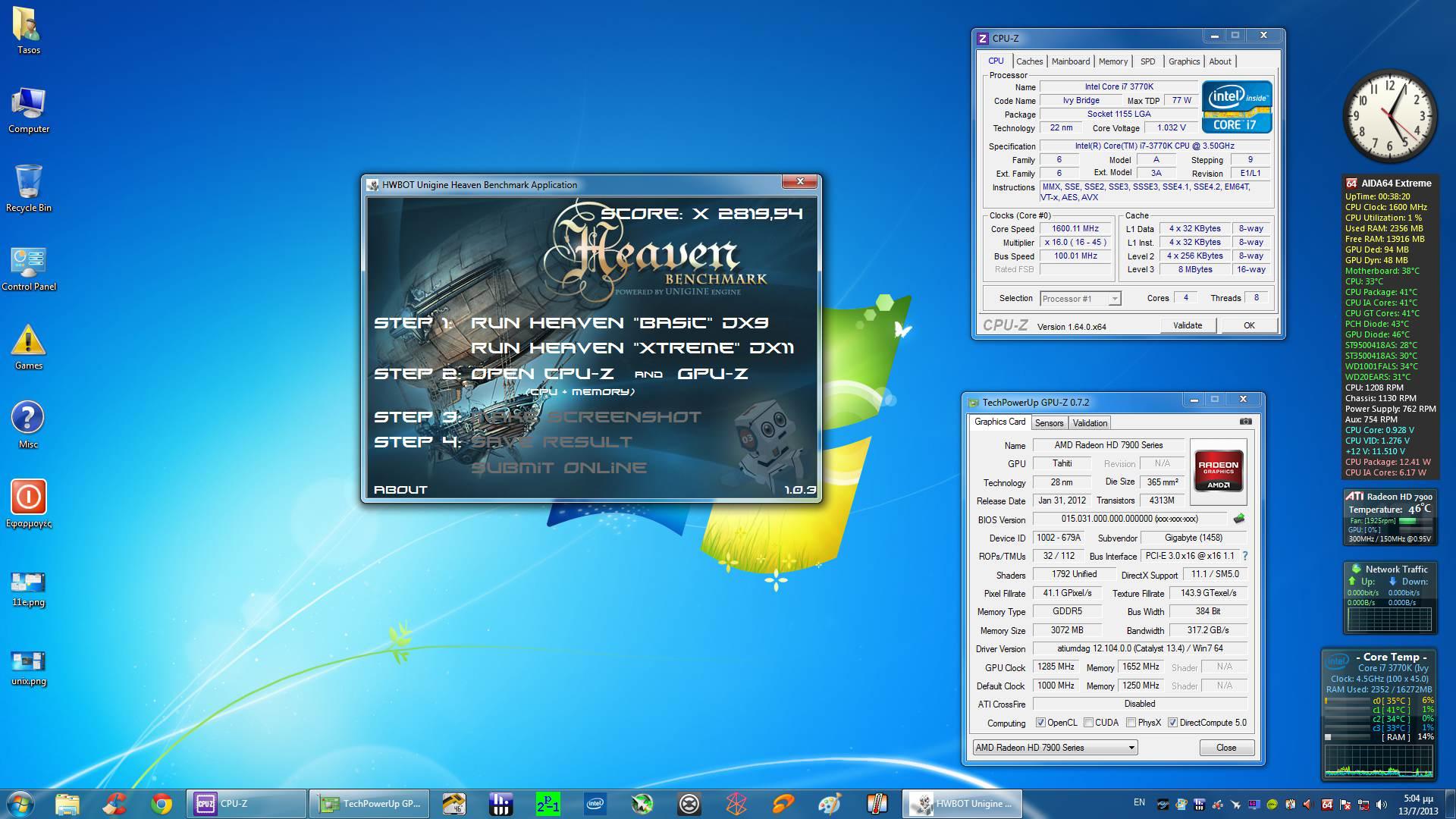This screenshot has width=1456, height=819.
Task: Click the GPU-Z BIOS save chip icon
Action: pyautogui.click(x=1239, y=519)
